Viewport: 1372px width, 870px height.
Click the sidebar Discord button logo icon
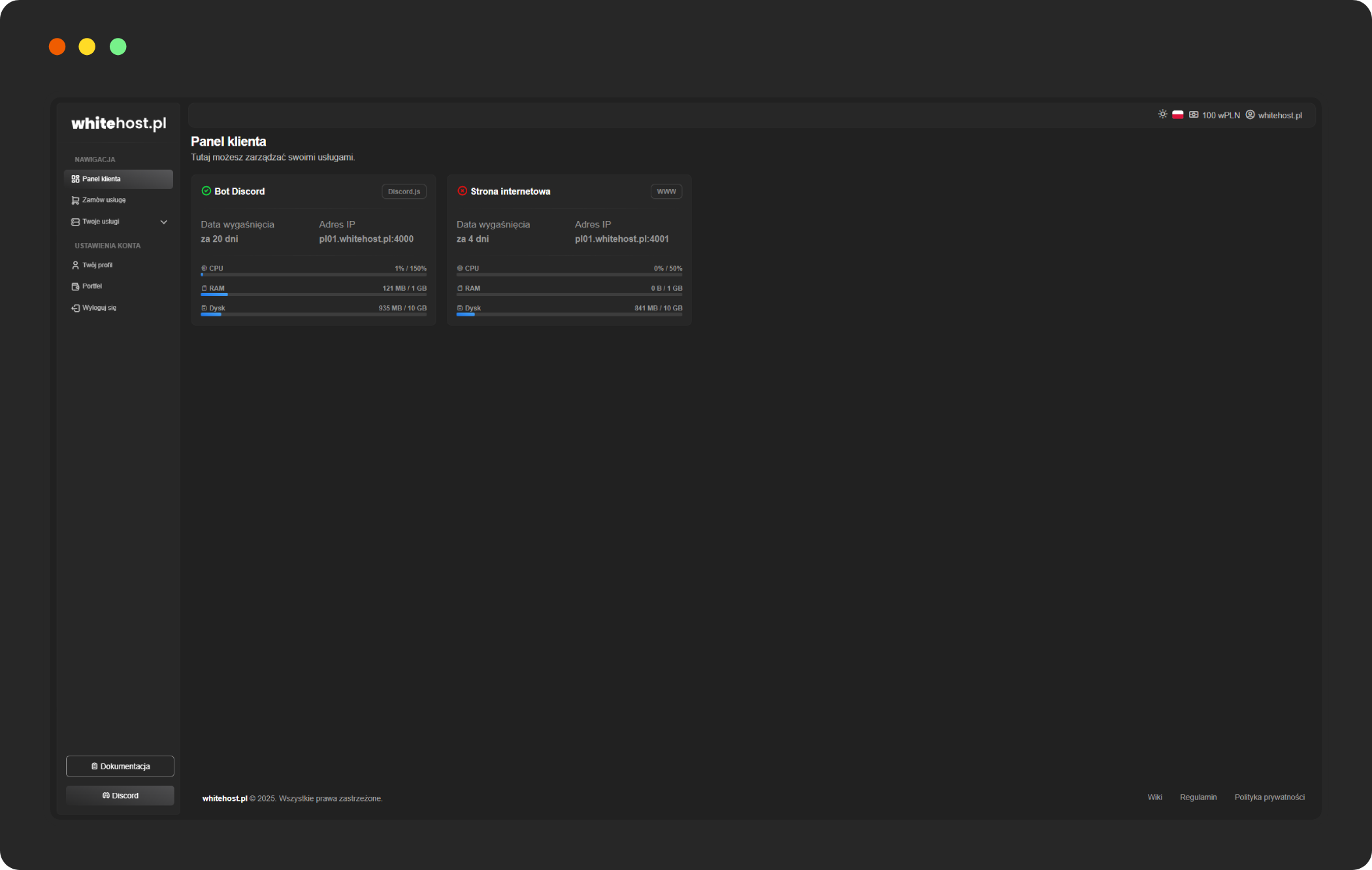point(106,795)
